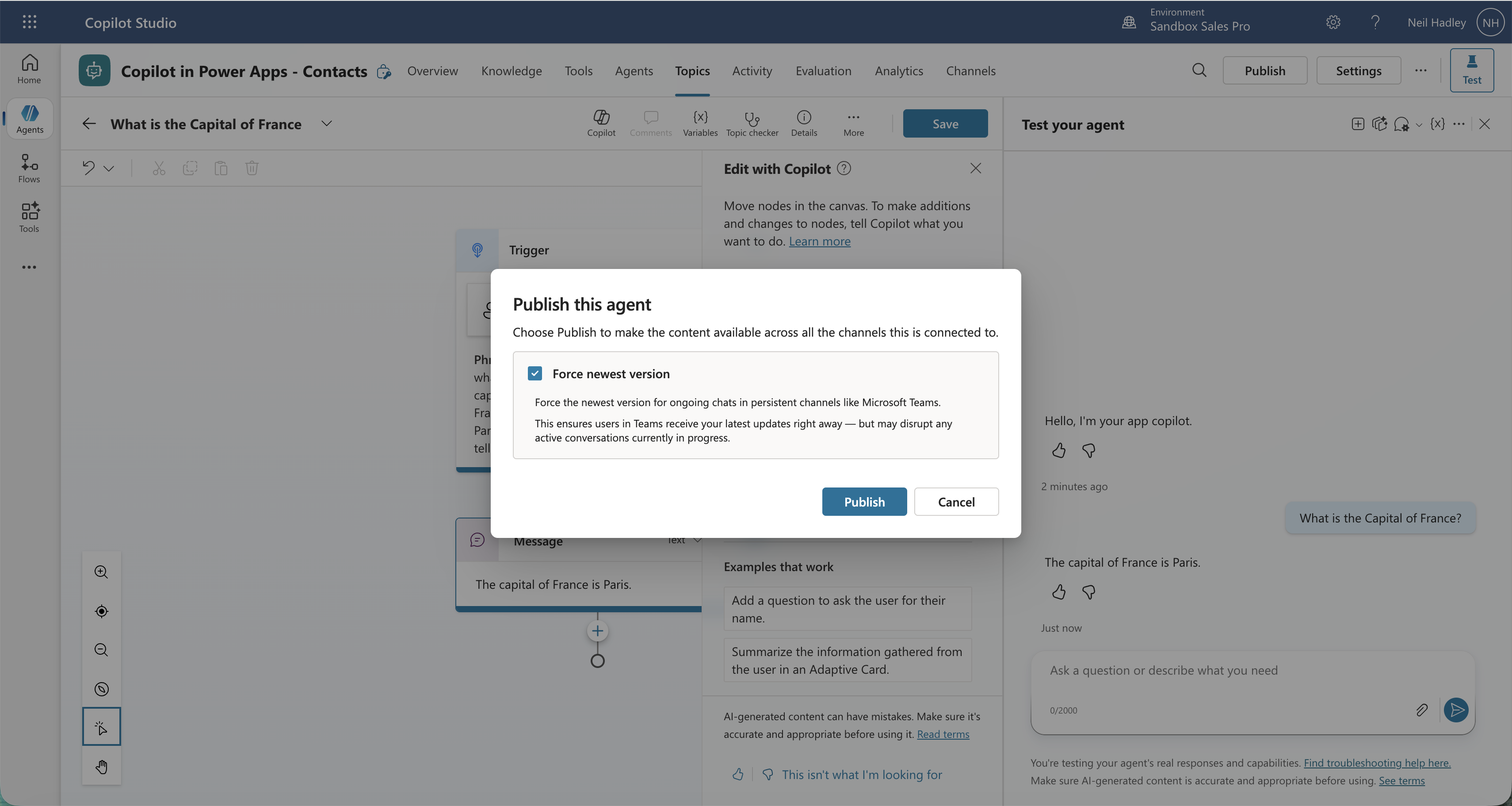Edit the agent name icon

tap(384, 72)
